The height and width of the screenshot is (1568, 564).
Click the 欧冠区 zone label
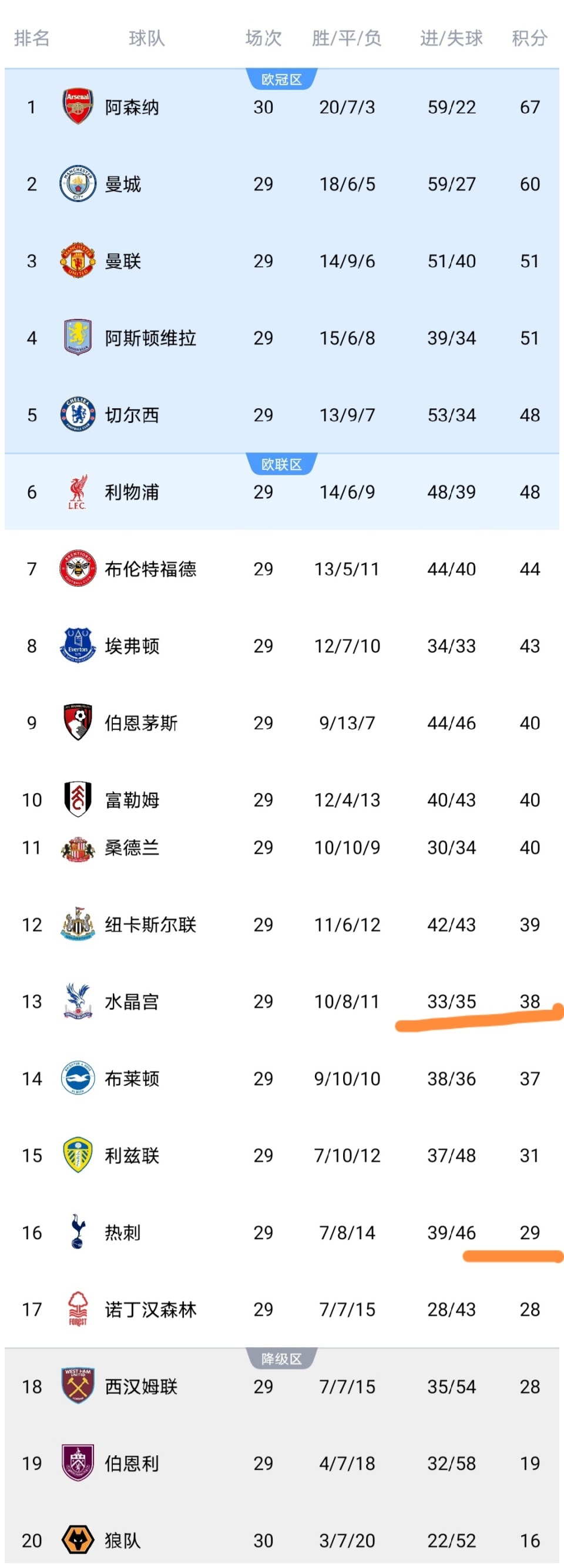pyautogui.click(x=281, y=80)
